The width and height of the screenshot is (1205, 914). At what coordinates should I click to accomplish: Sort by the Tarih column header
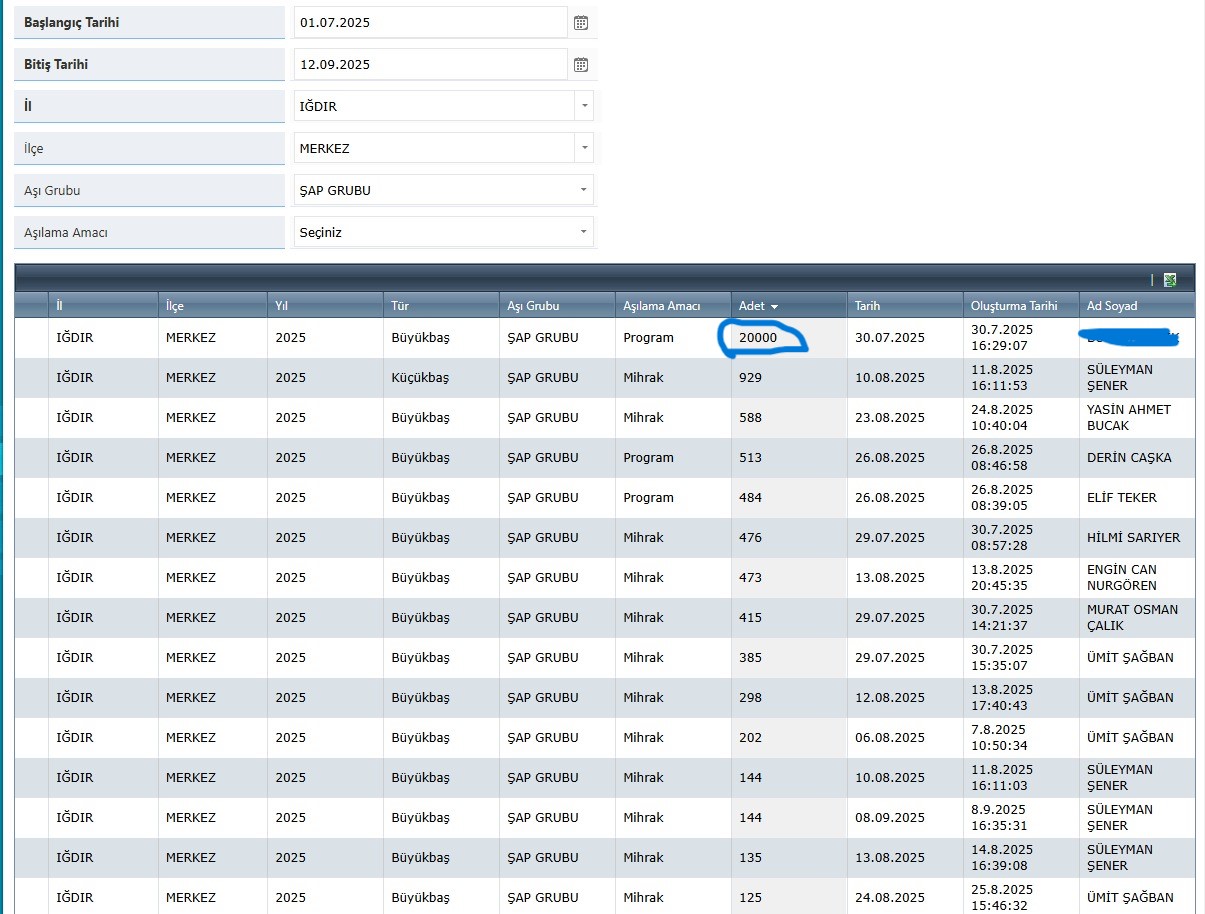tap(867, 306)
